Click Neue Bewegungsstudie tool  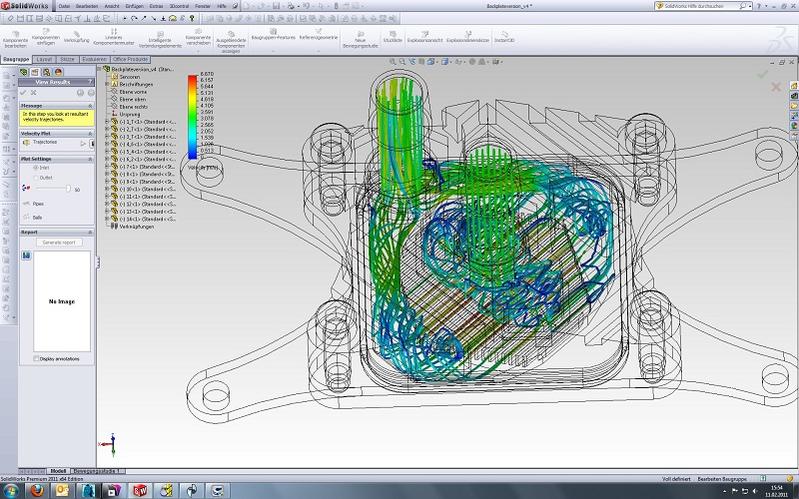pyautogui.click(x=360, y=40)
